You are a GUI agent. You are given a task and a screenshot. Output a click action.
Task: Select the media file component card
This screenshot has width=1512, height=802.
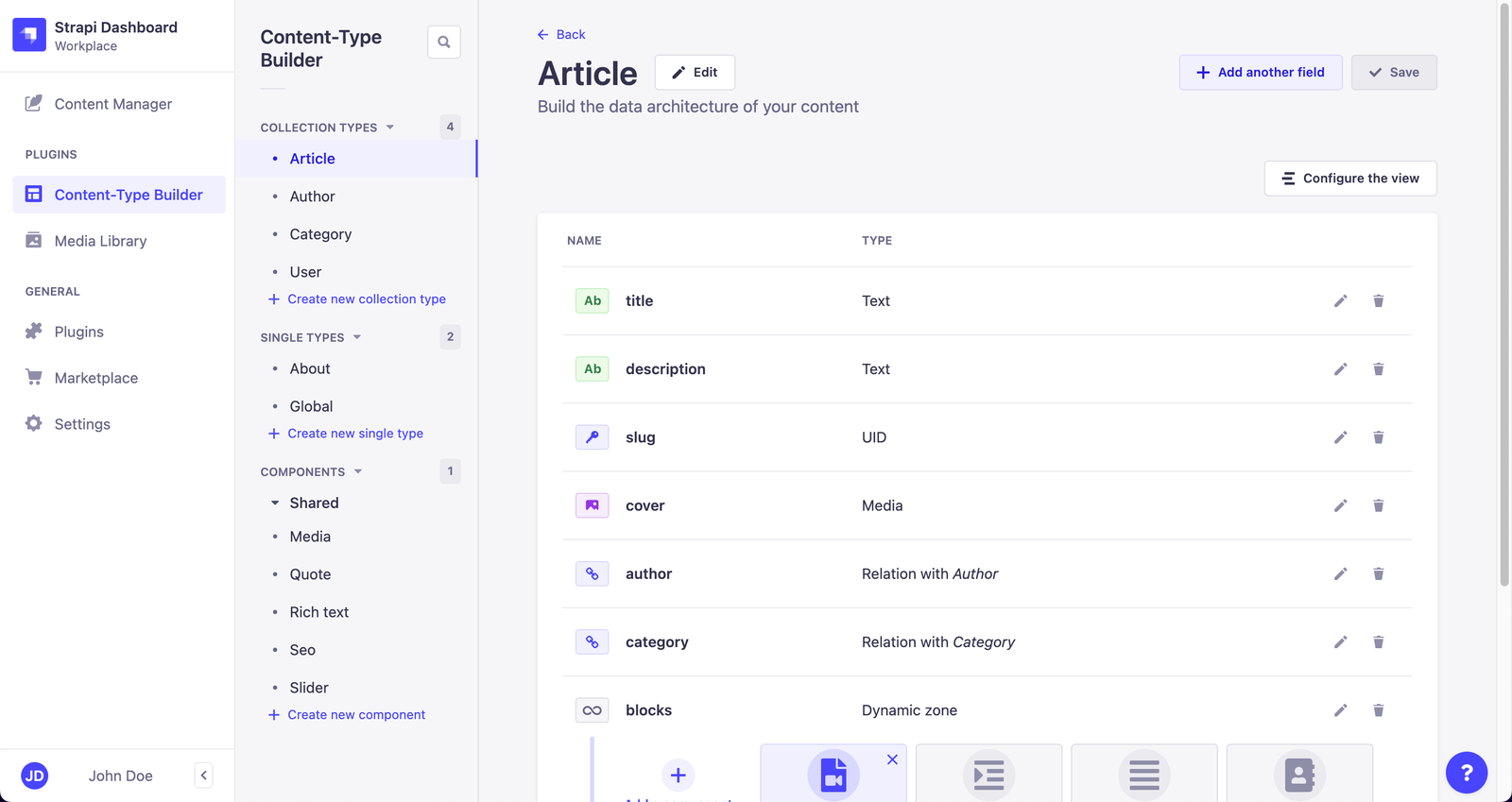tap(833, 774)
